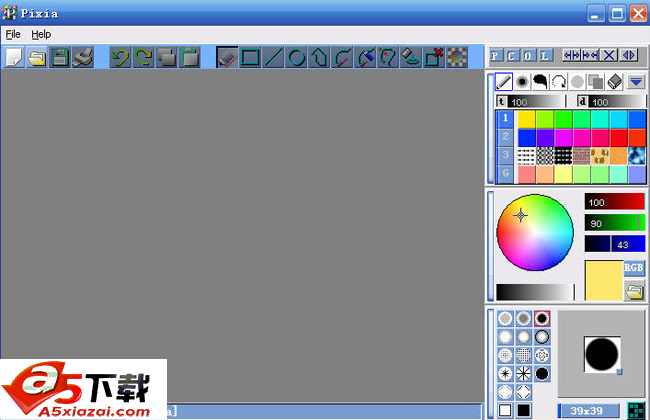Viewport: 650px width, 420px height.
Task: Switch to palette tab G
Action: click(x=505, y=174)
